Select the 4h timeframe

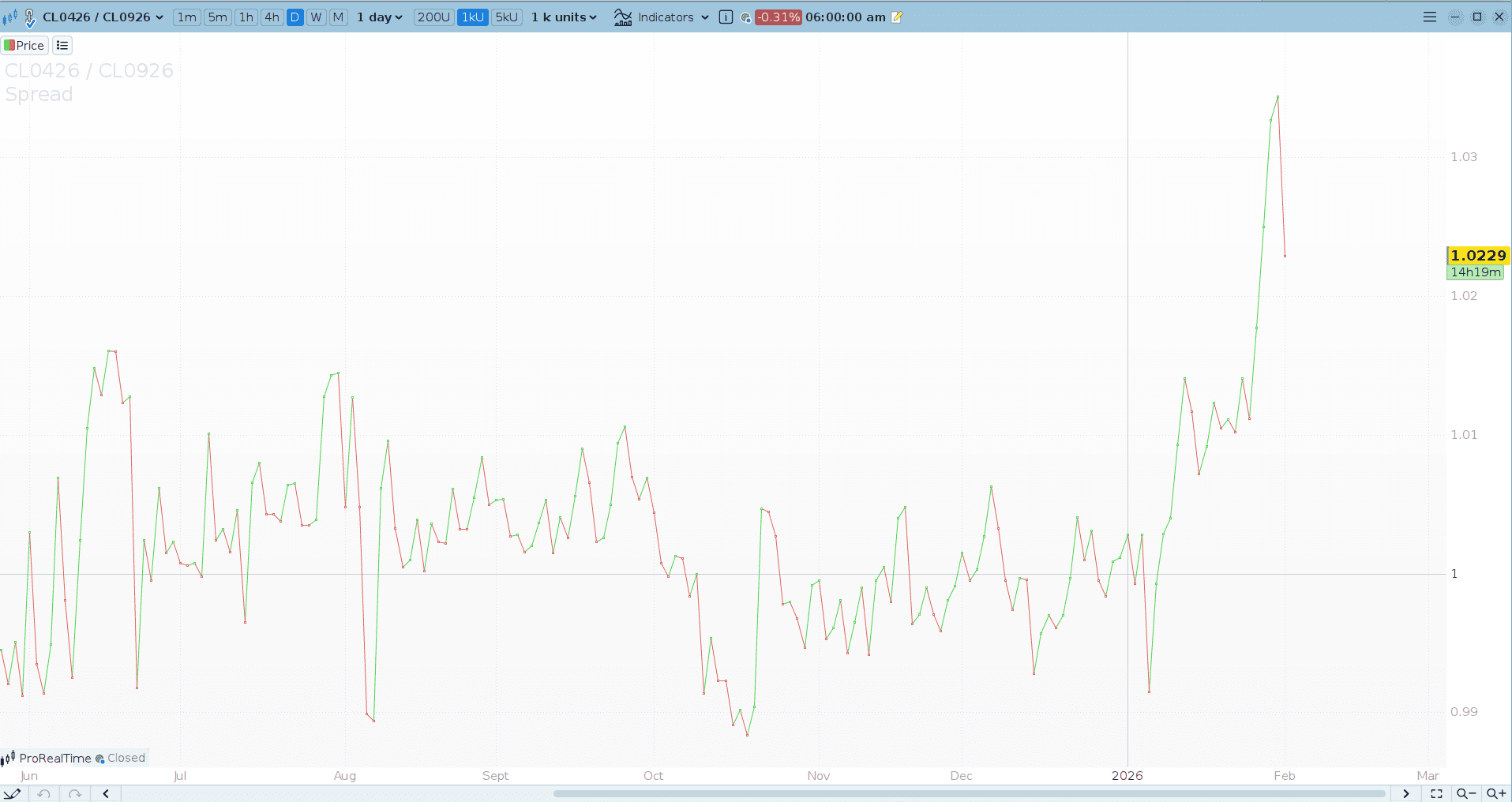[272, 17]
